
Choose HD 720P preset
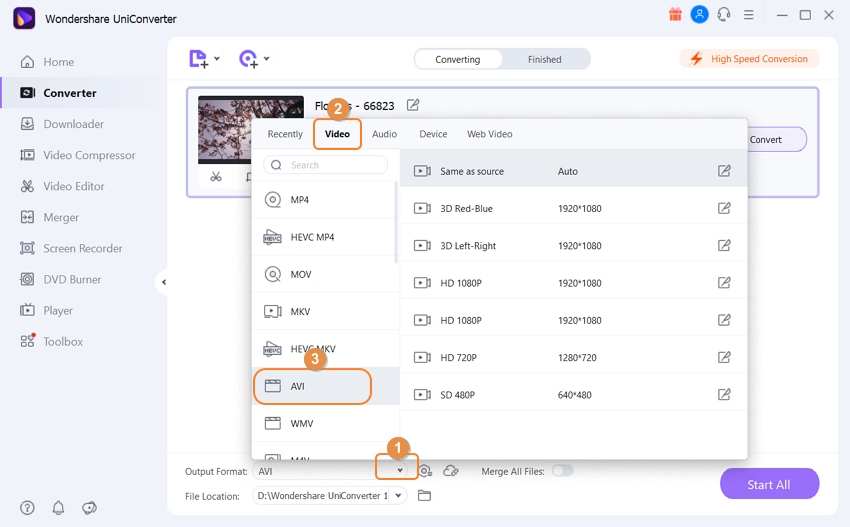(574, 357)
